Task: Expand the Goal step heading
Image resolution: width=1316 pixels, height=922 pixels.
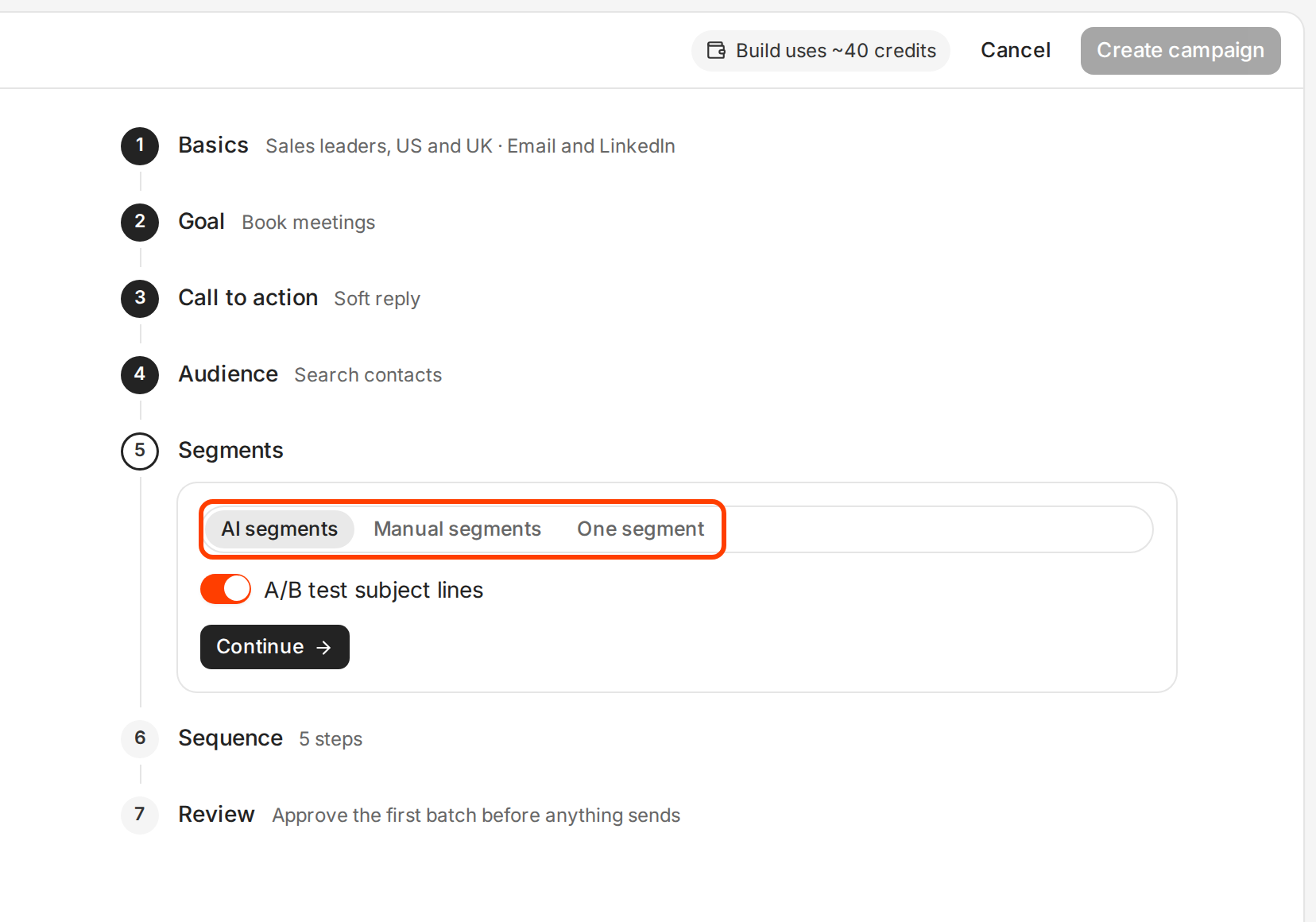Action: 202,222
